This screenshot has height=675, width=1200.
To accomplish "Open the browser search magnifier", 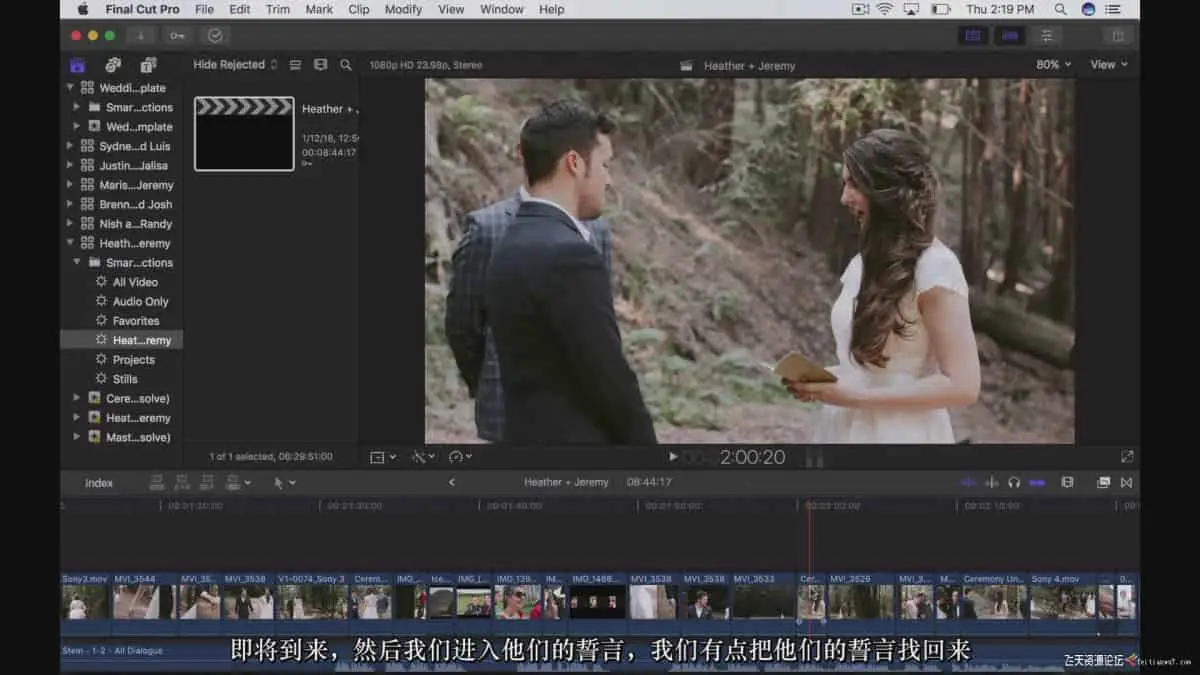I will point(346,65).
